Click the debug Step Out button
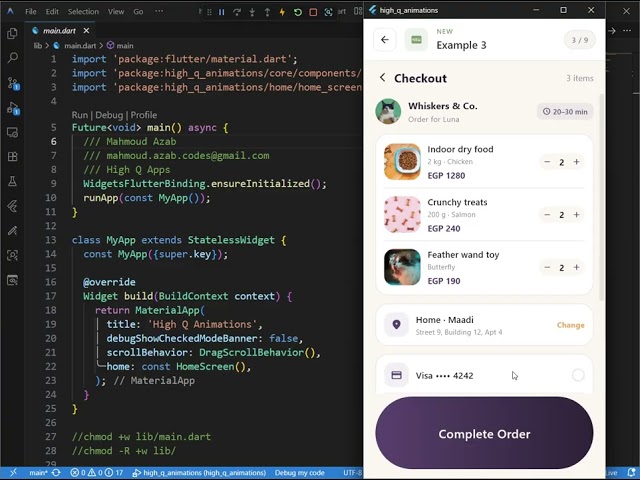 point(267,12)
